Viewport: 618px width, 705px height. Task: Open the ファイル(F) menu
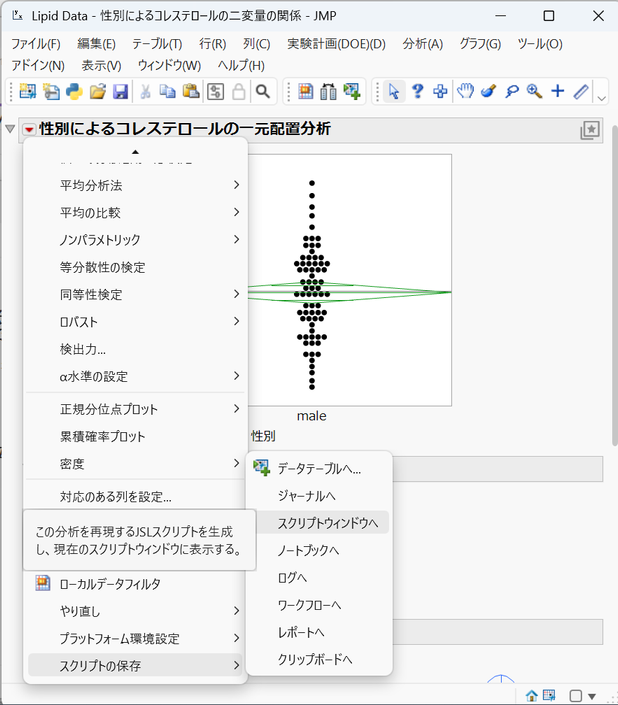[36, 44]
